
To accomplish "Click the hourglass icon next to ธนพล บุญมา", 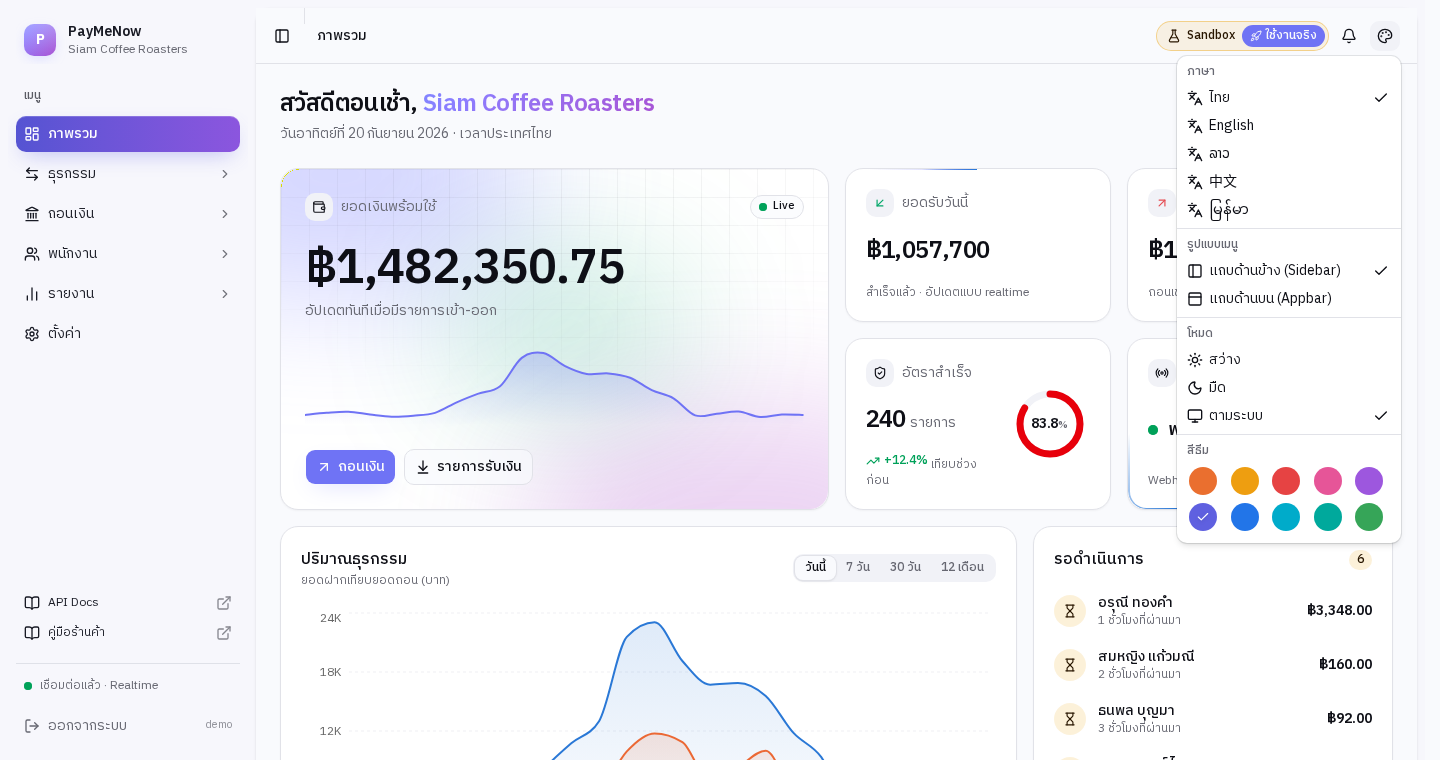I will [x=1070, y=719].
